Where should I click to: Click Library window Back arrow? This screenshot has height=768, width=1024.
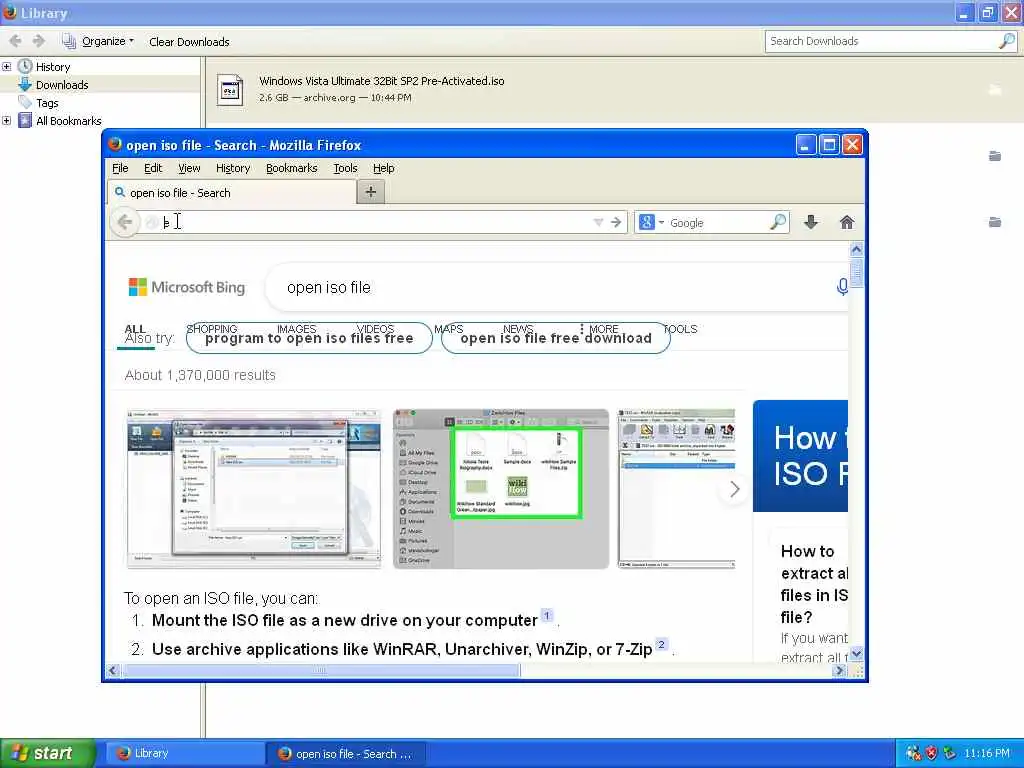[16, 41]
